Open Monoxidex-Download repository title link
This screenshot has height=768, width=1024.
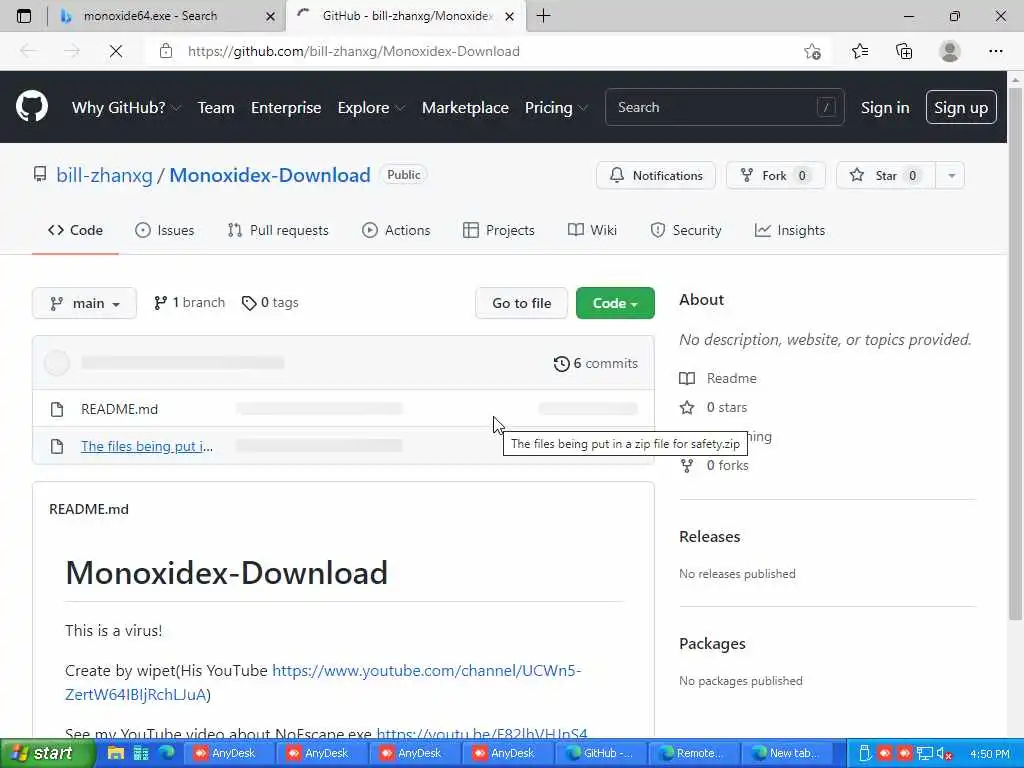pyautogui.click(x=270, y=175)
